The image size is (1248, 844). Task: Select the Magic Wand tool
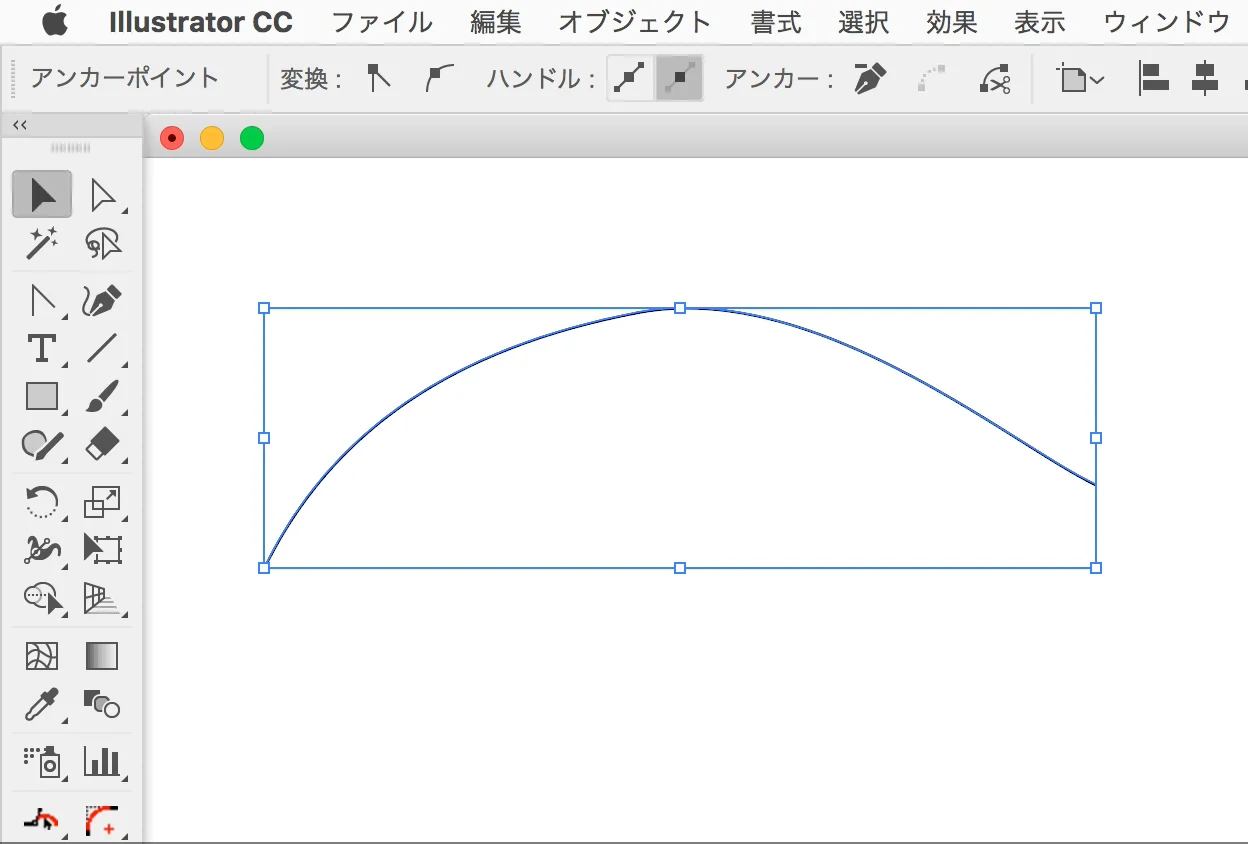[x=42, y=243]
